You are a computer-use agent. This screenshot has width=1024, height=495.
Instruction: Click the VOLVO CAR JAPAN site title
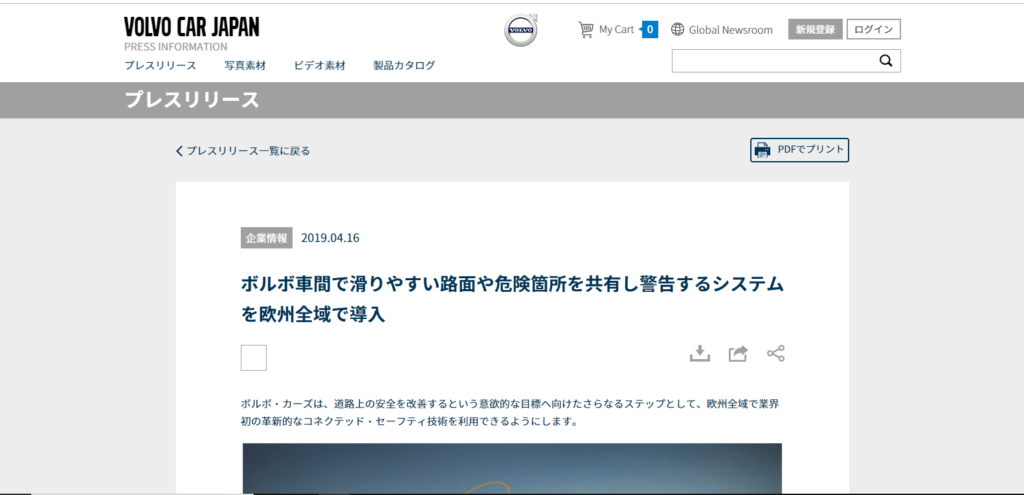(191, 27)
